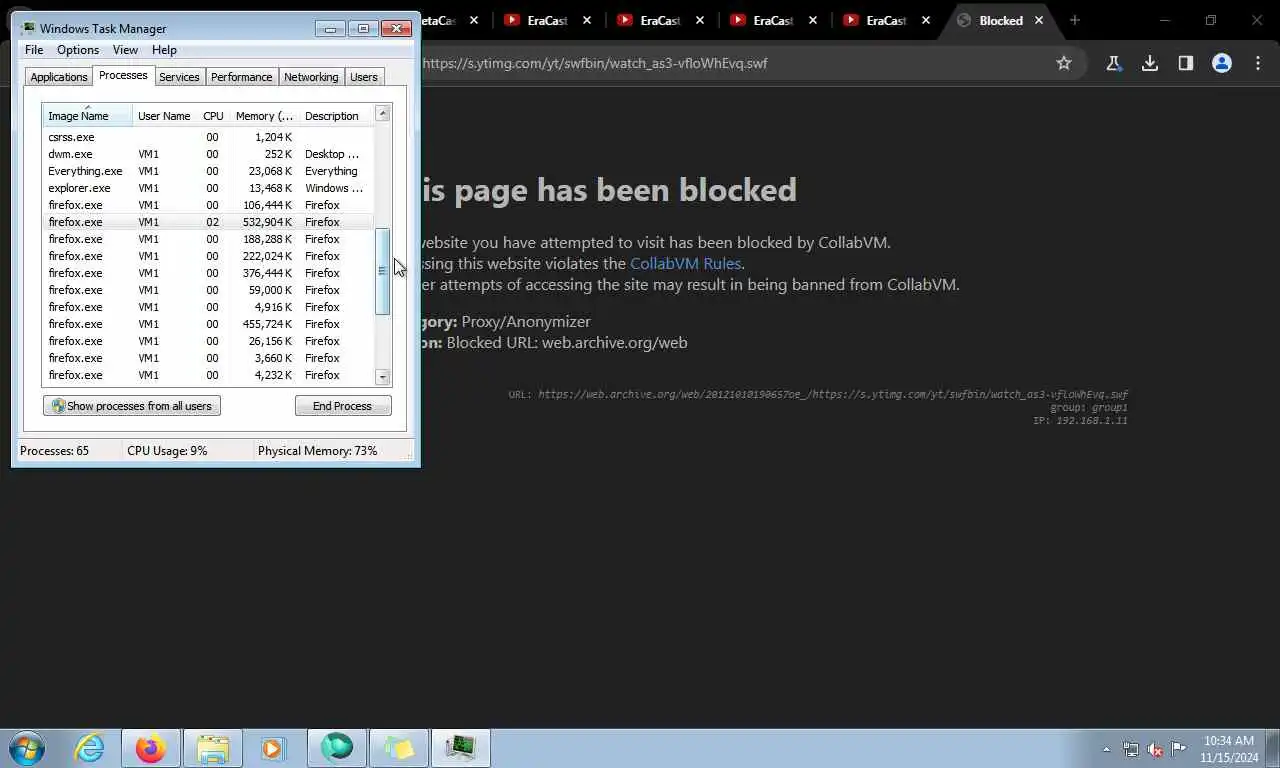This screenshot has width=1280, height=768.
Task: Switch to Firefox via its taskbar icon
Action: click(x=151, y=748)
